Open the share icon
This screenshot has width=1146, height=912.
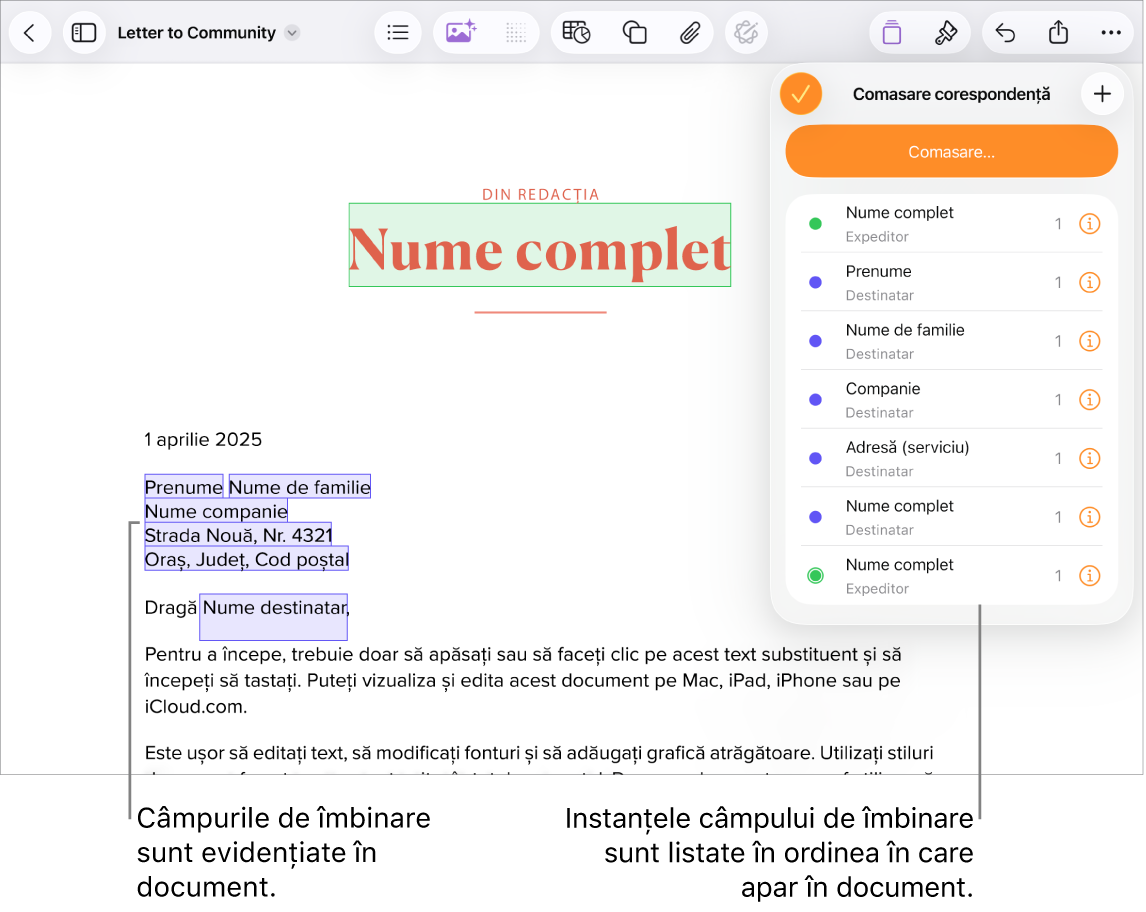(x=1058, y=33)
